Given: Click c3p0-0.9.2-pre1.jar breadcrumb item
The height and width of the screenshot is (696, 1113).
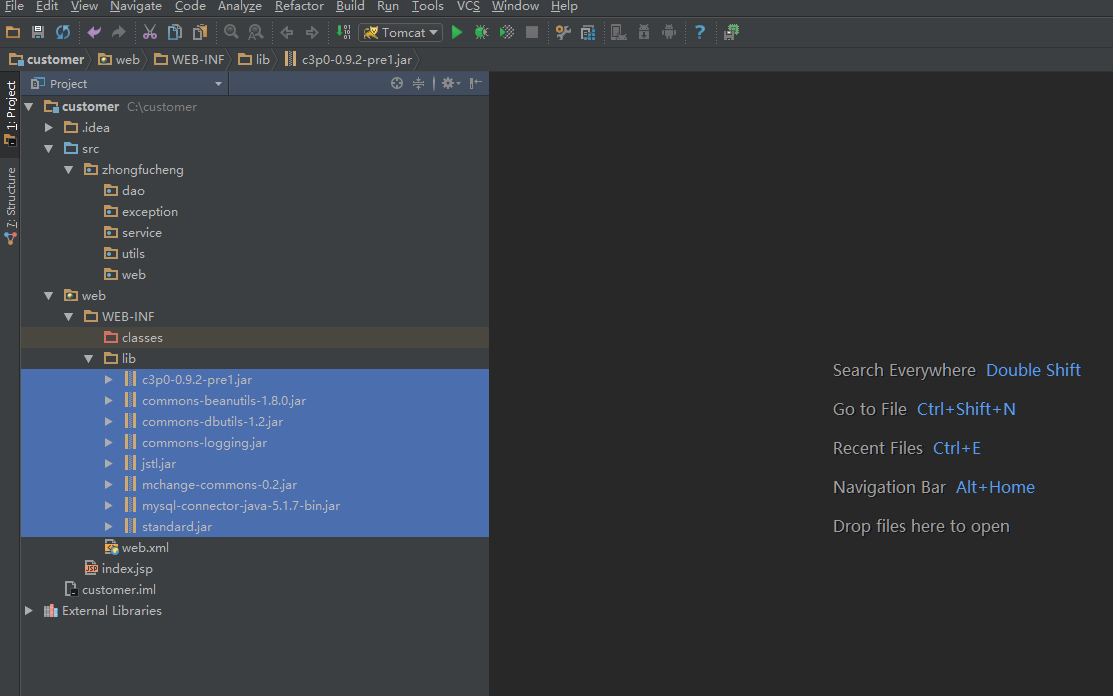Looking at the screenshot, I should pos(349,60).
